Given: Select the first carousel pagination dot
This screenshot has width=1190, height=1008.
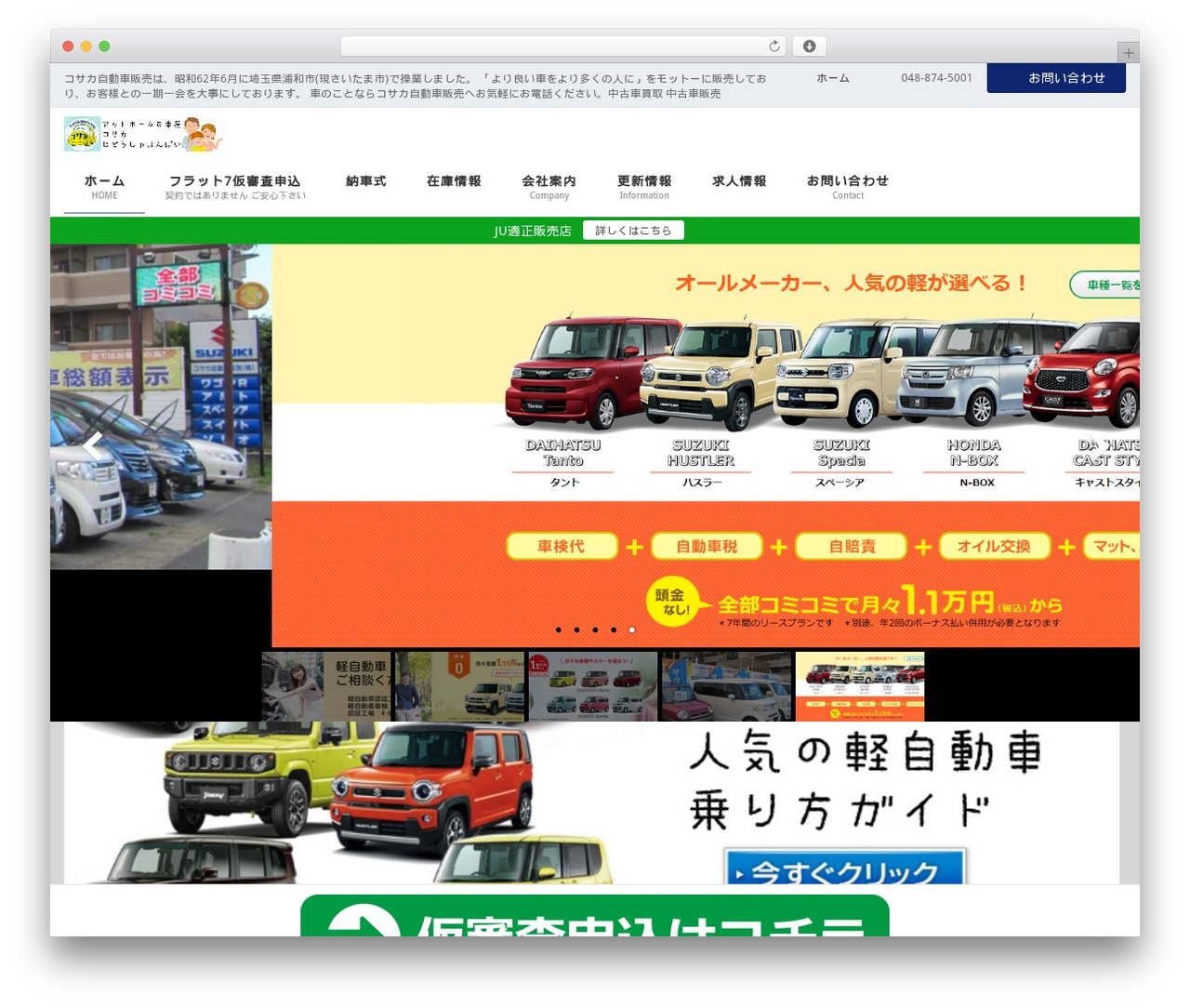Looking at the screenshot, I should pyautogui.click(x=558, y=630).
